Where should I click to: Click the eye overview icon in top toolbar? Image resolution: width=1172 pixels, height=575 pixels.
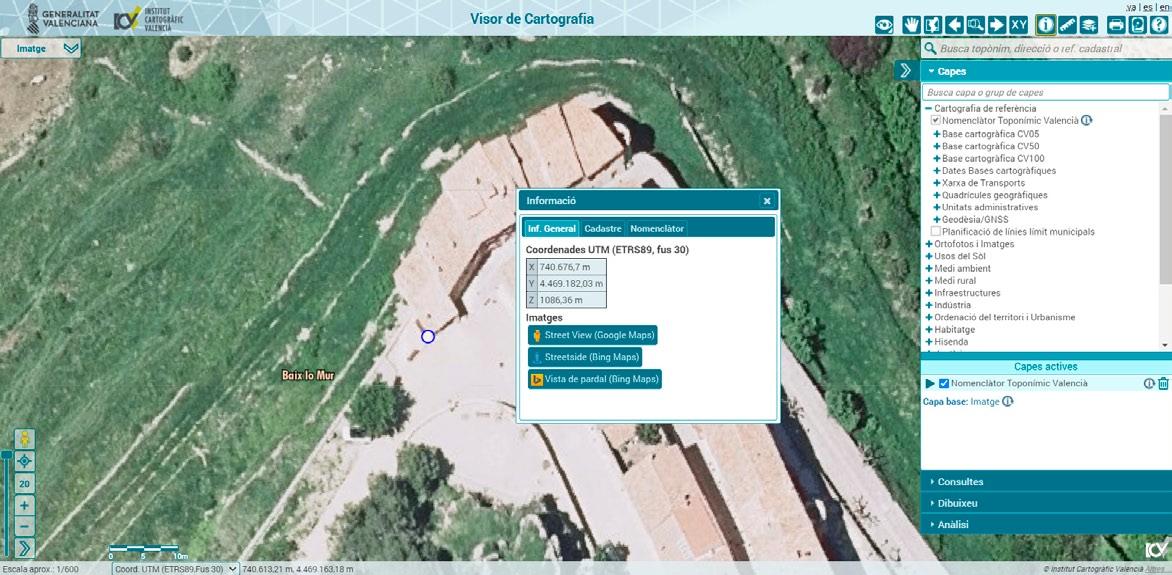point(884,25)
